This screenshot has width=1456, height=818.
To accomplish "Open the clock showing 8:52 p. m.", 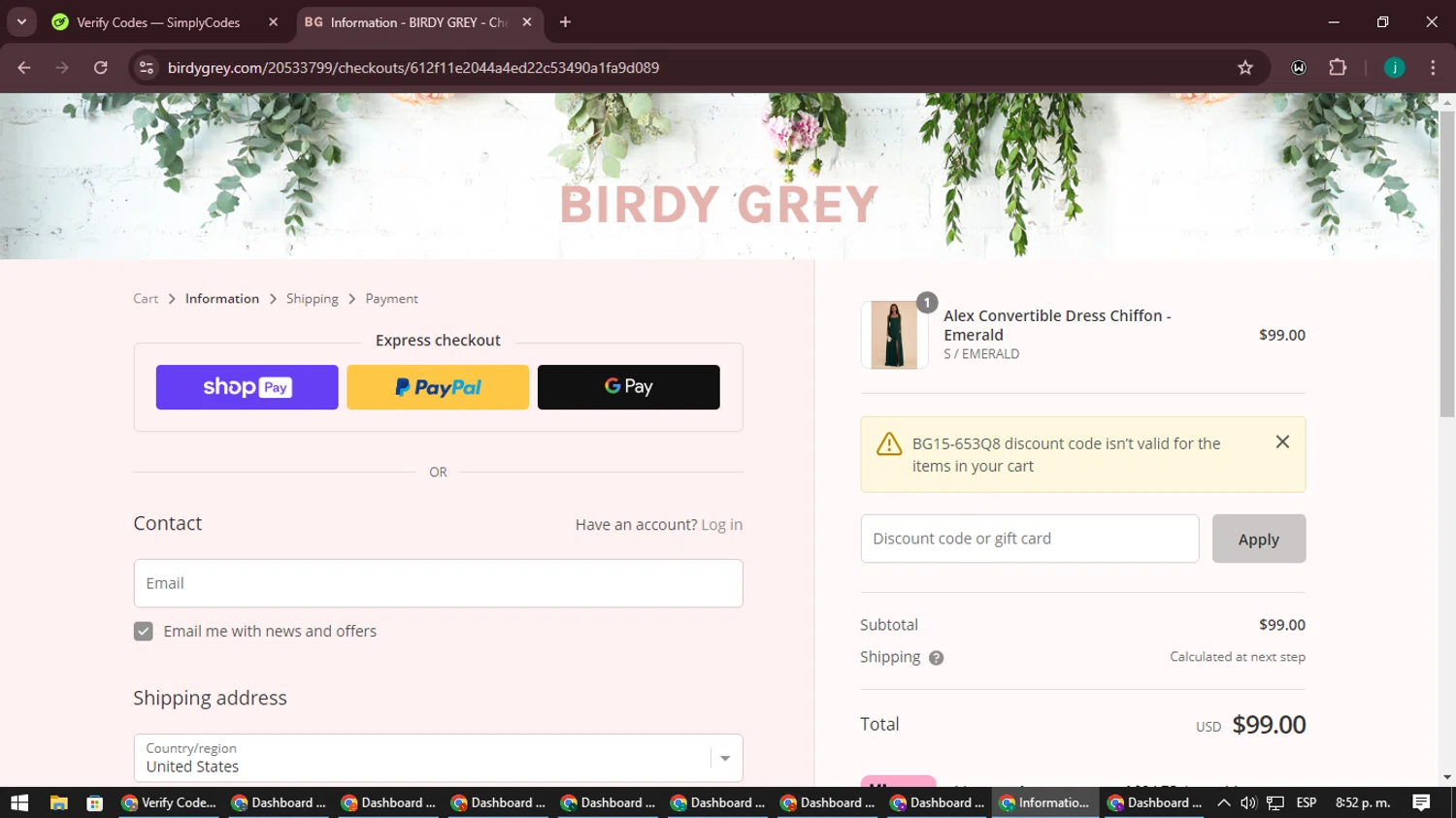I will (x=1363, y=802).
